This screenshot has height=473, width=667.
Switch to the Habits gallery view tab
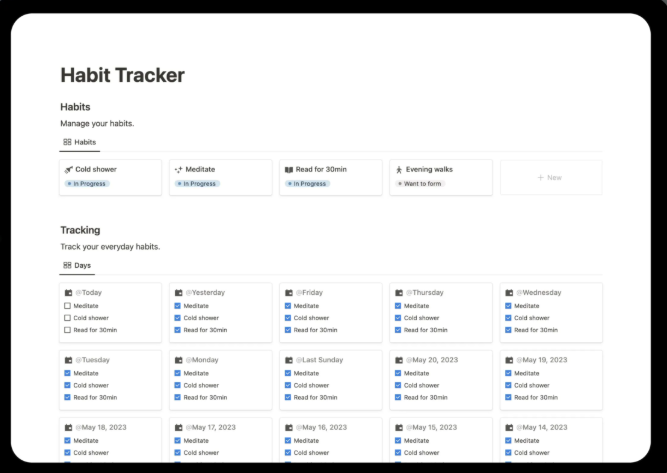[80, 143]
